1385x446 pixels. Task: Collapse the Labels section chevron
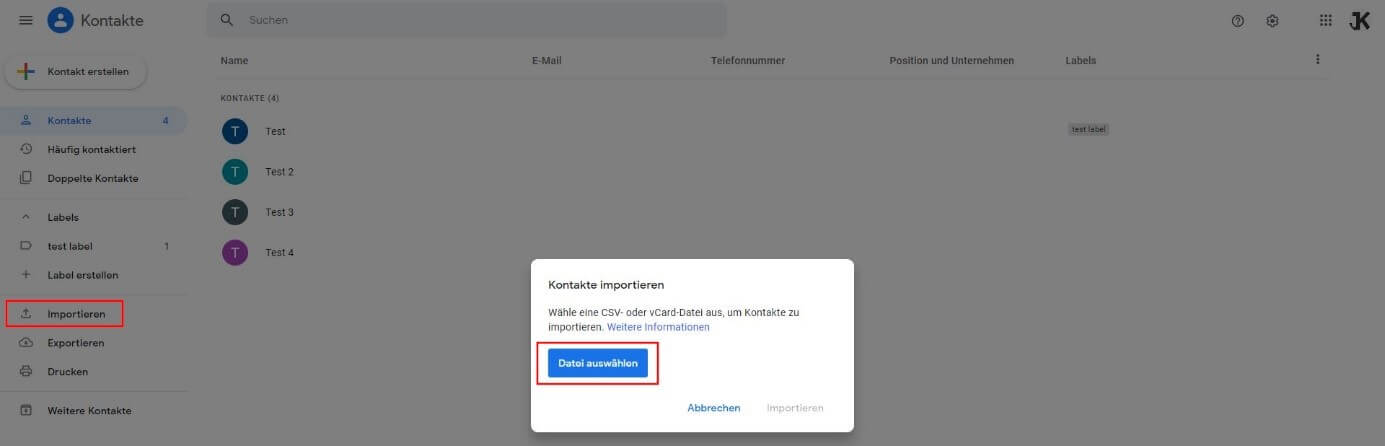tap(26, 217)
